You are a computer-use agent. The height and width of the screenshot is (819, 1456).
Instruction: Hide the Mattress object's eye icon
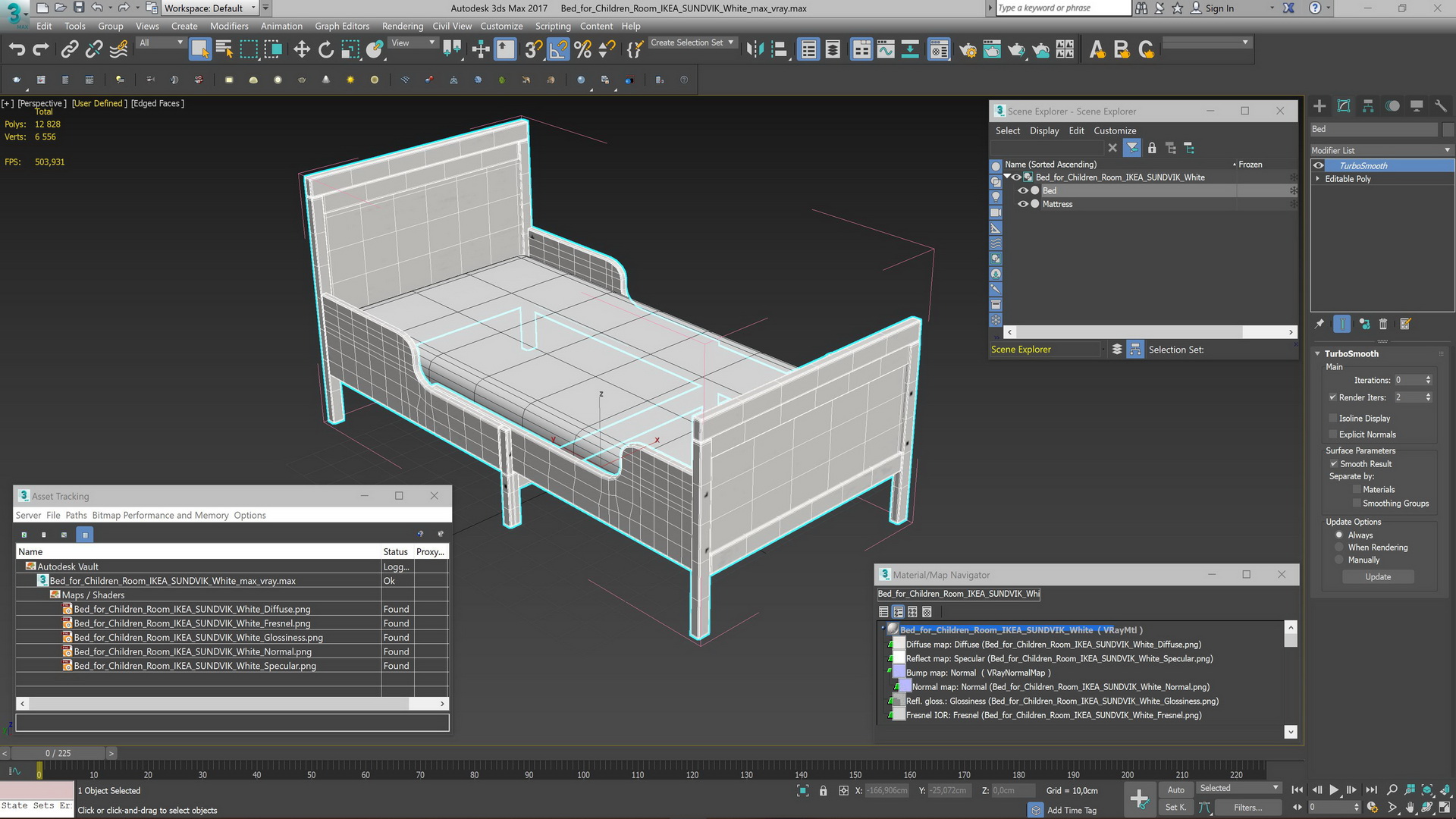(x=1023, y=204)
